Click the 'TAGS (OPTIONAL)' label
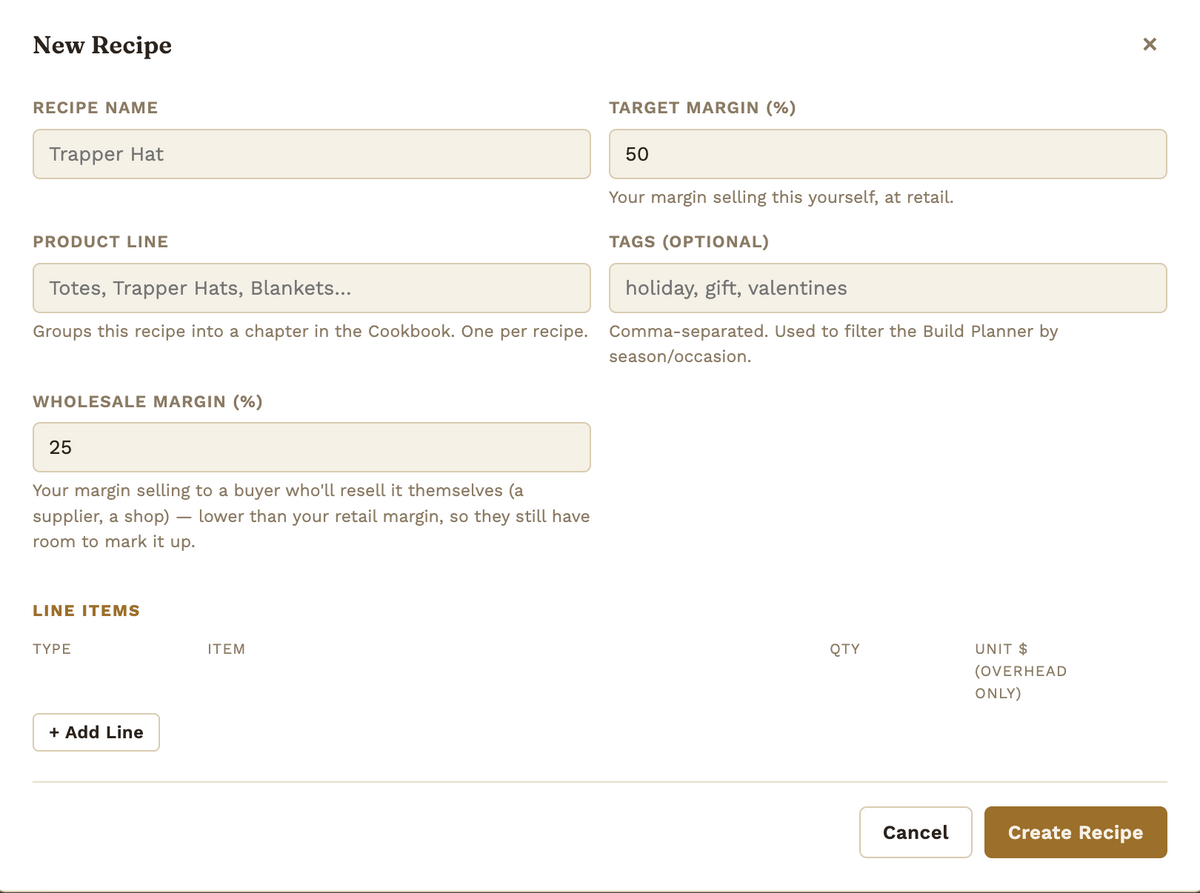This screenshot has width=1200, height=893. coord(689,241)
